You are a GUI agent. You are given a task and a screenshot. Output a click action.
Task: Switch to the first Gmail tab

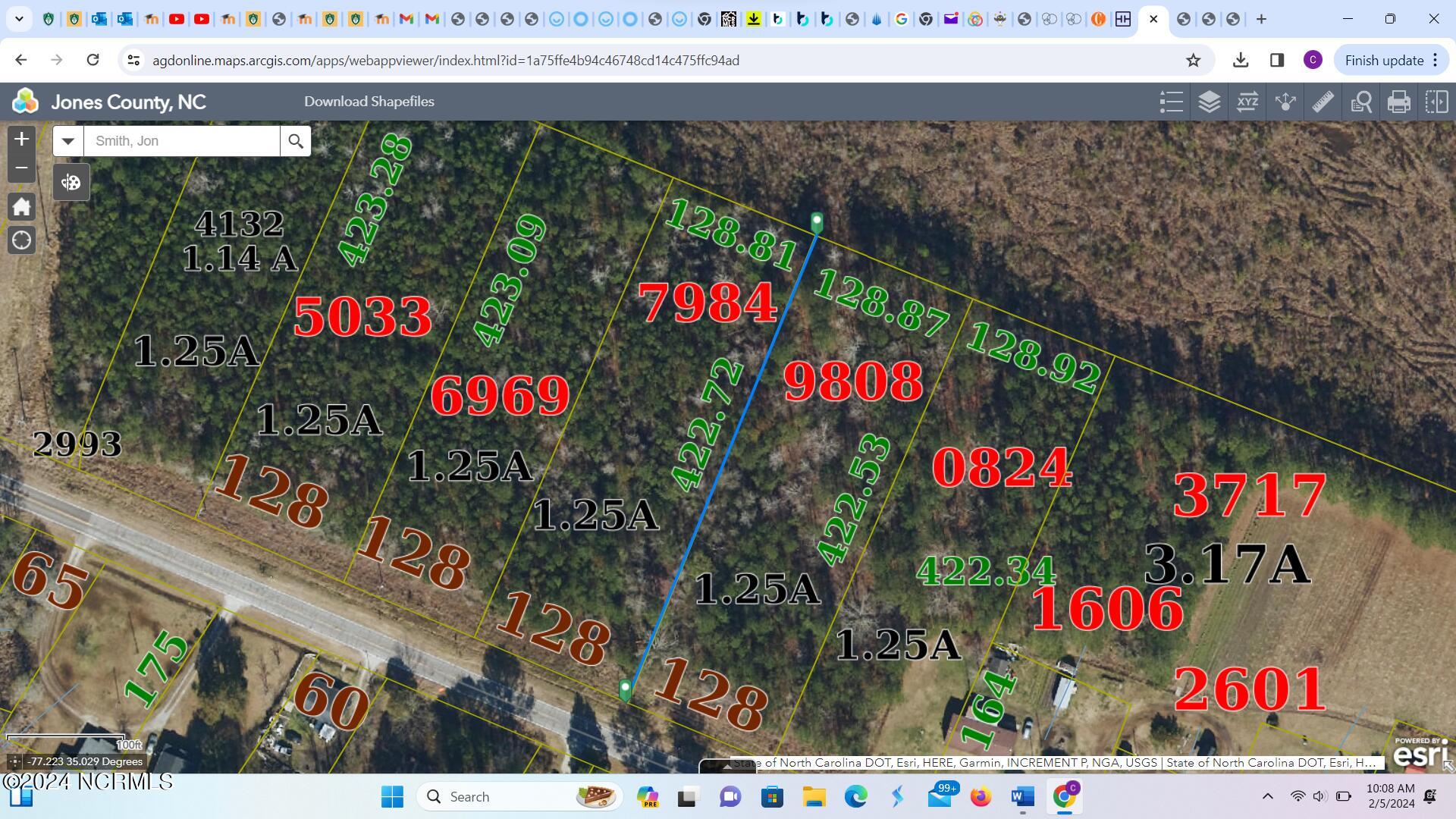[x=406, y=19]
